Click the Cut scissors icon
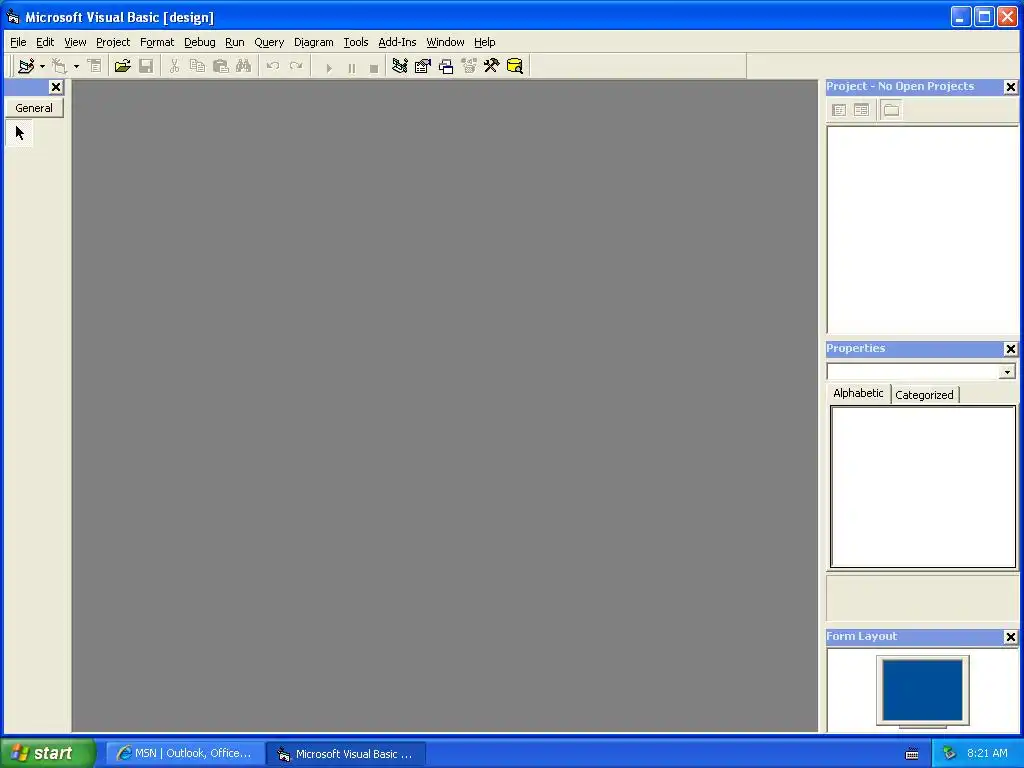The height and width of the screenshot is (768, 1024). pyautogui.click(x=174, y=66)
